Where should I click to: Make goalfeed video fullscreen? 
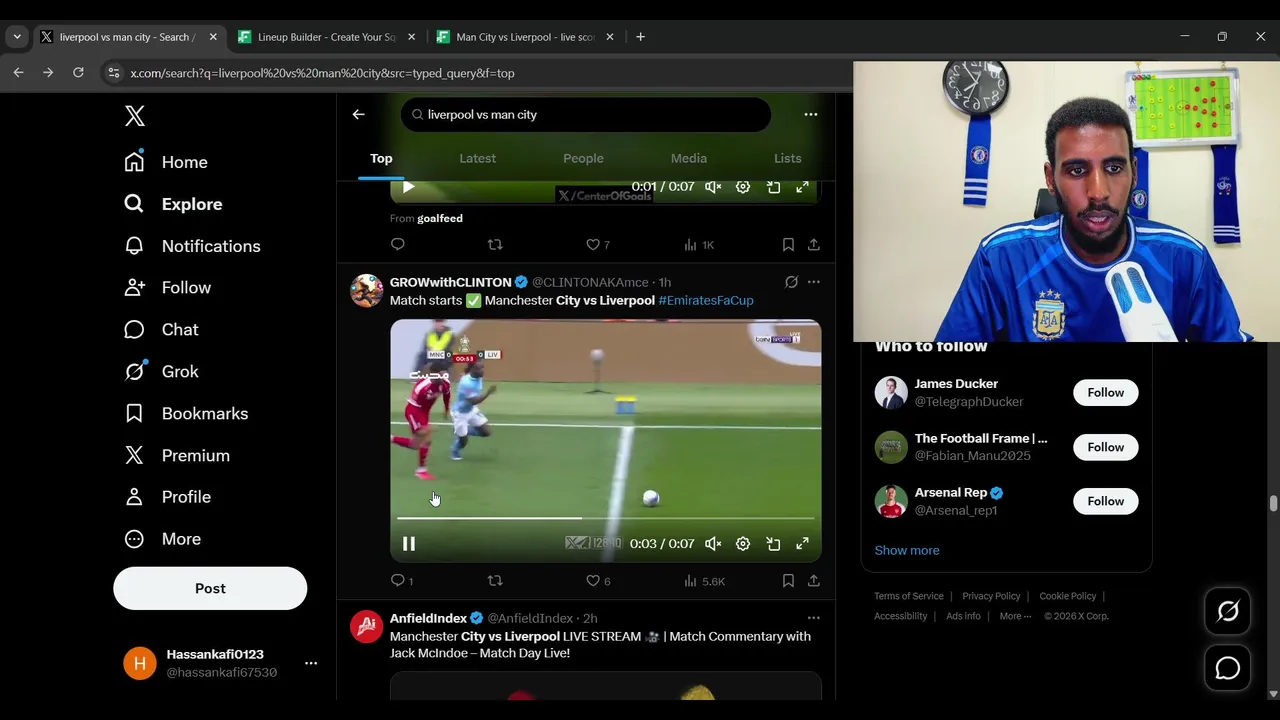click(x=802, y=187)
